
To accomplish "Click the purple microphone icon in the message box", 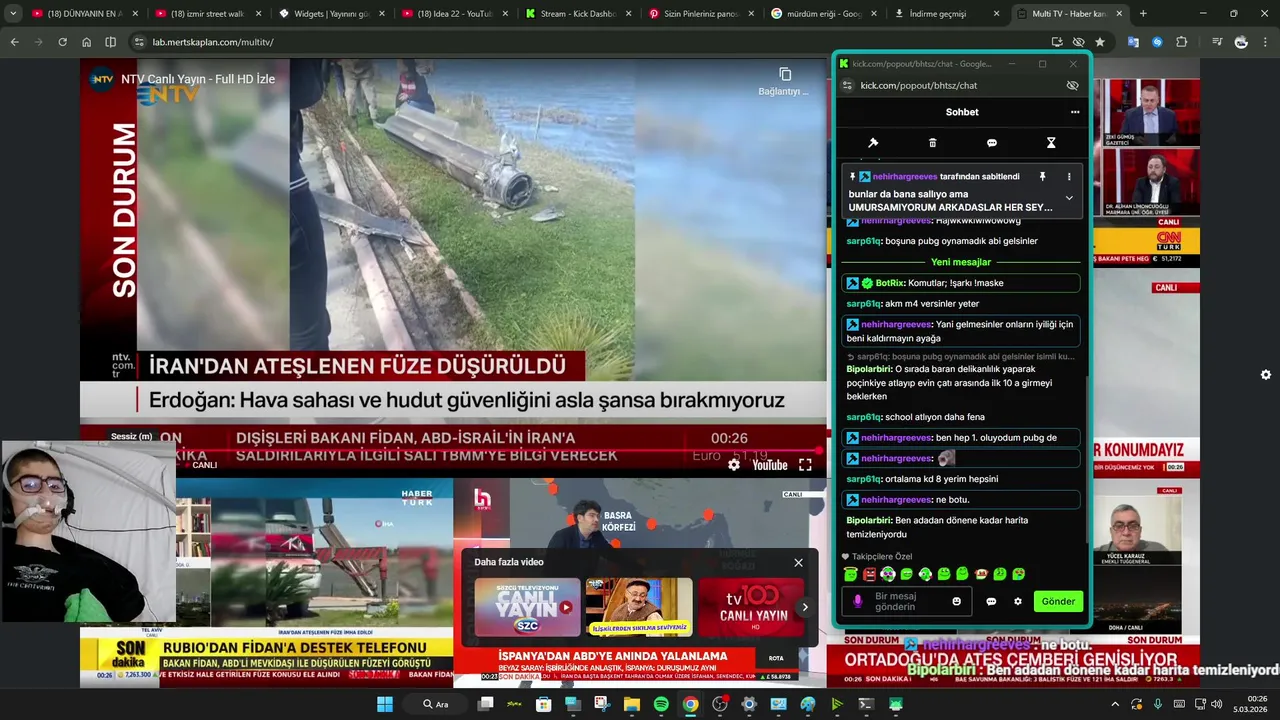I will coord(857,601).
